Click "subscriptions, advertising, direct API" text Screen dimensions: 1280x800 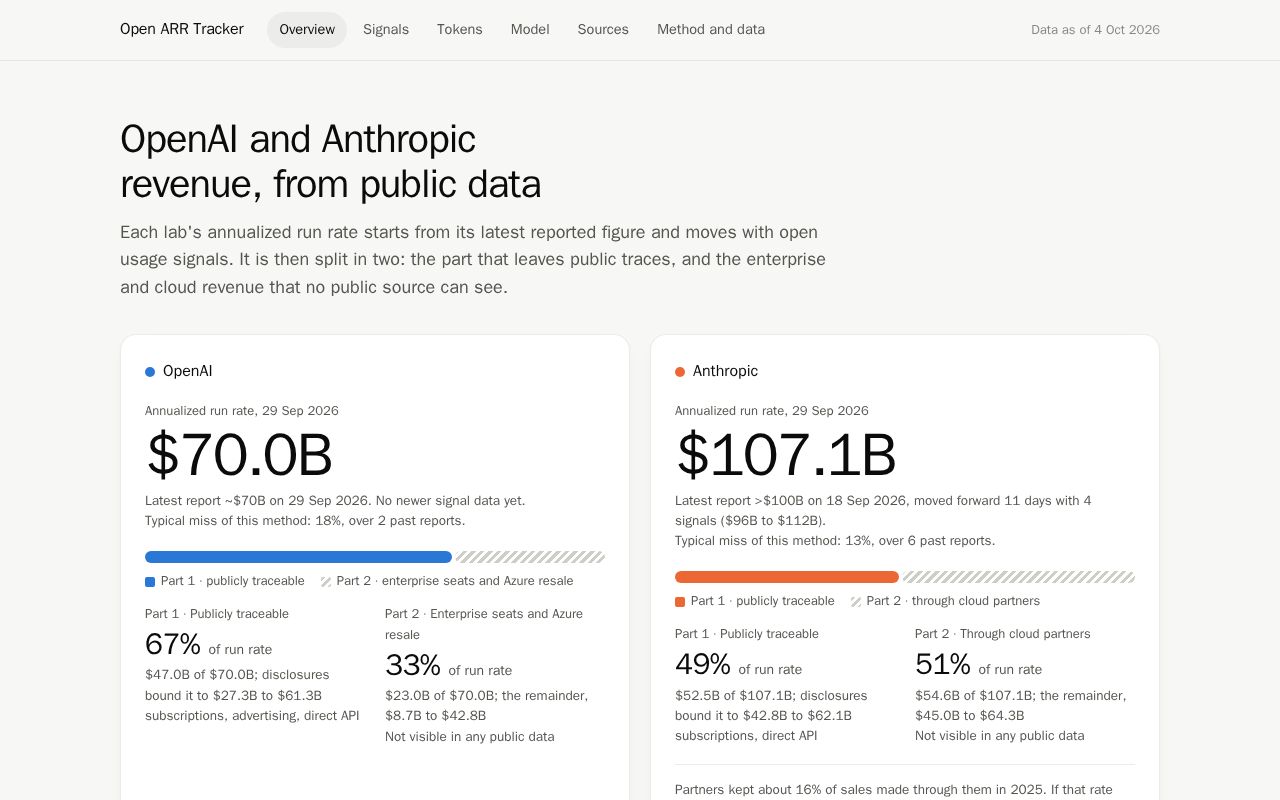point(252,716)
